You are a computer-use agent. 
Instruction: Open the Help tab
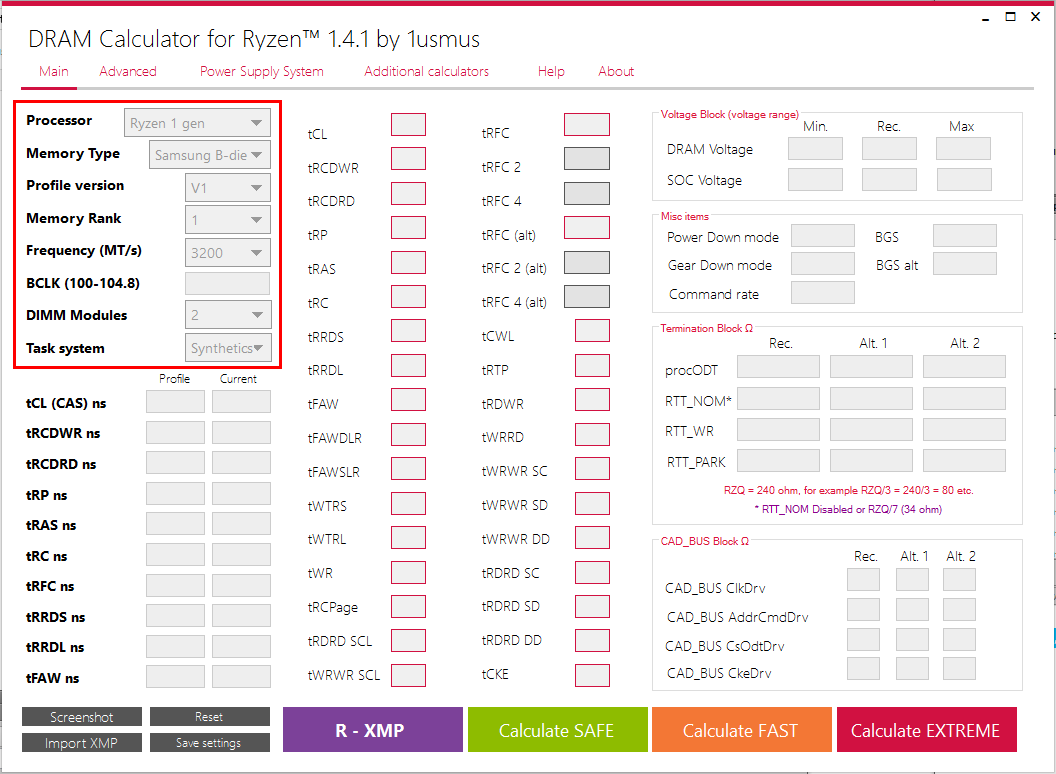[x=551, y=71]
